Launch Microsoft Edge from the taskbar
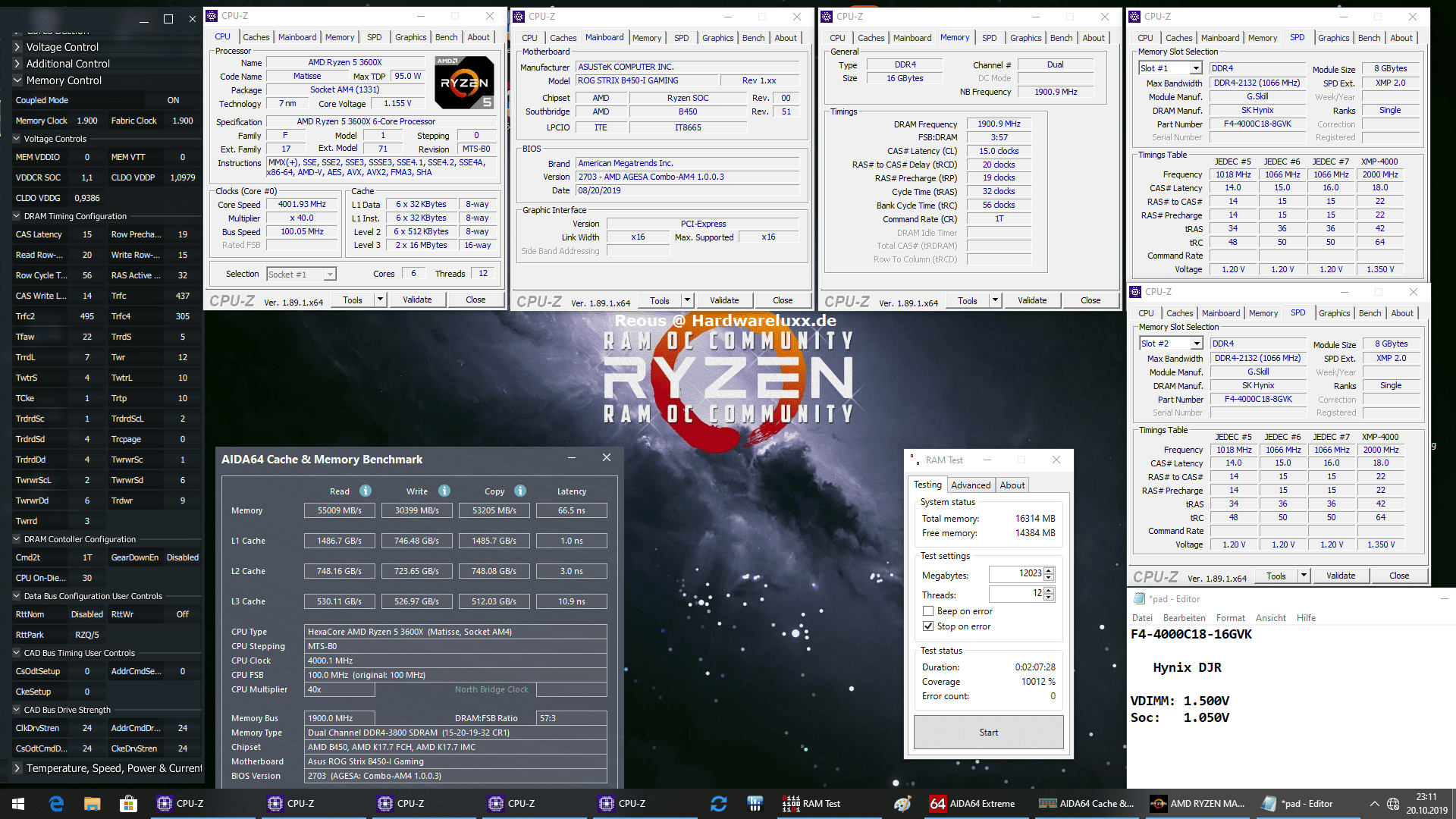Viewport: 1456px width, 819px height. [56, 803]
